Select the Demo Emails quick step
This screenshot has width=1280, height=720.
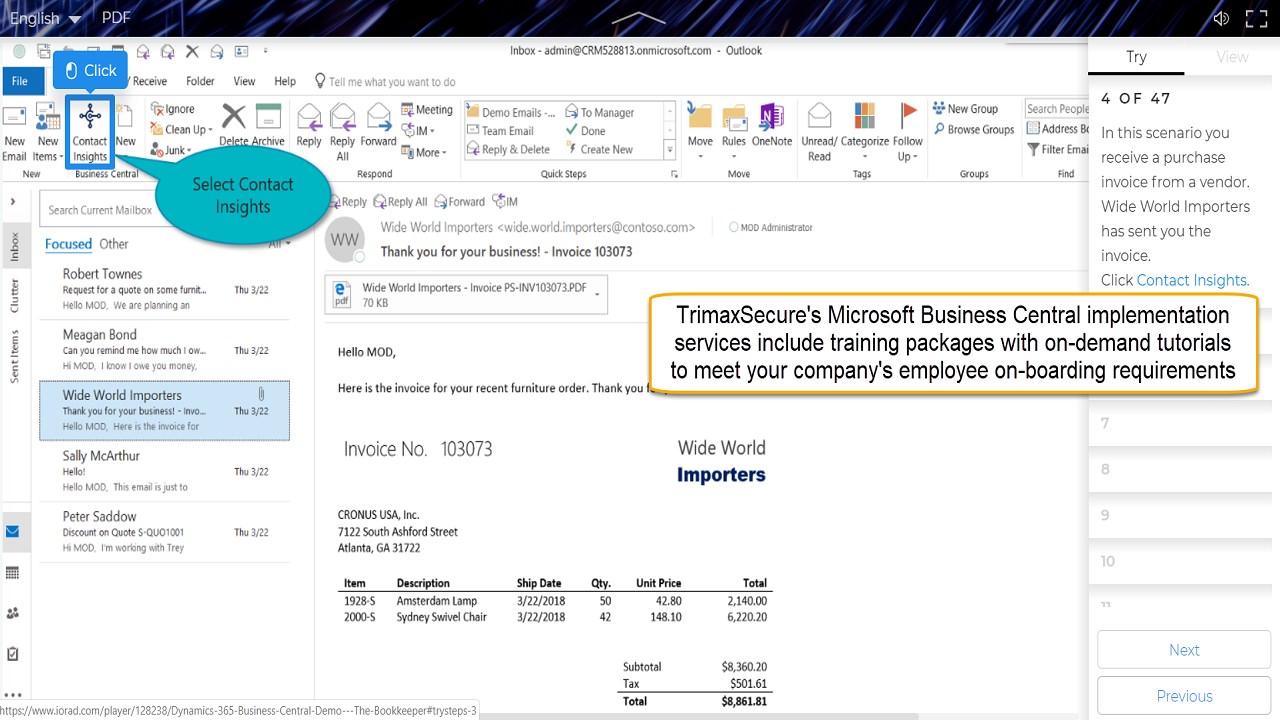click(x=511, y=112)
